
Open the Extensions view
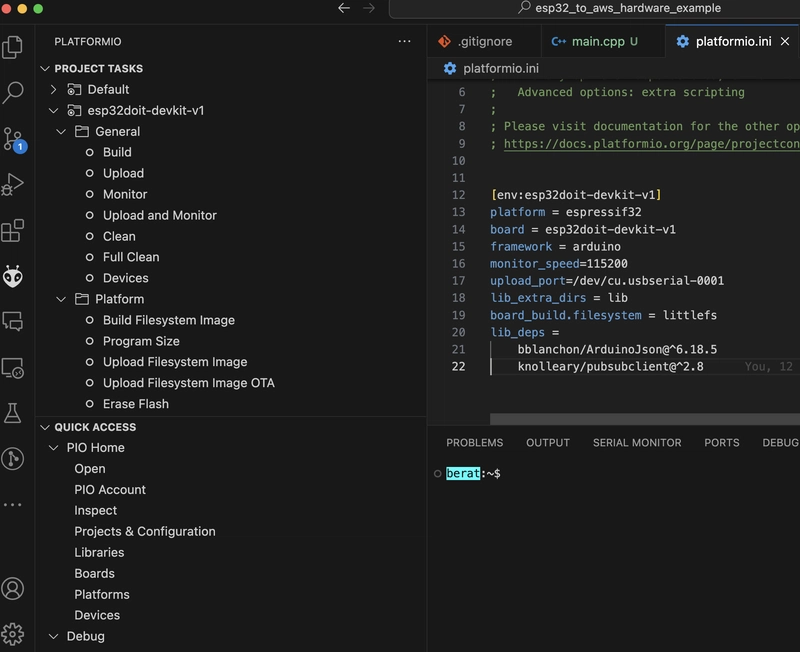tap(13, 231)
